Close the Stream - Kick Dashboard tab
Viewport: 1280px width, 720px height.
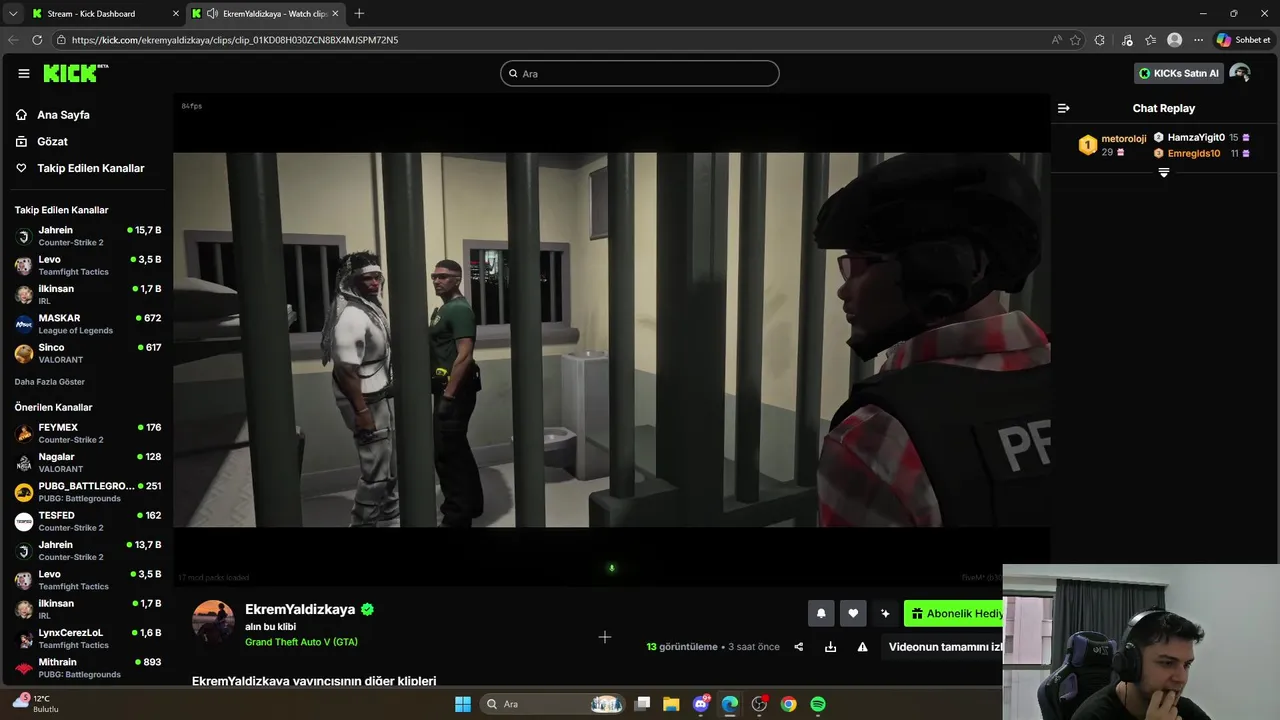click(176, 13)
